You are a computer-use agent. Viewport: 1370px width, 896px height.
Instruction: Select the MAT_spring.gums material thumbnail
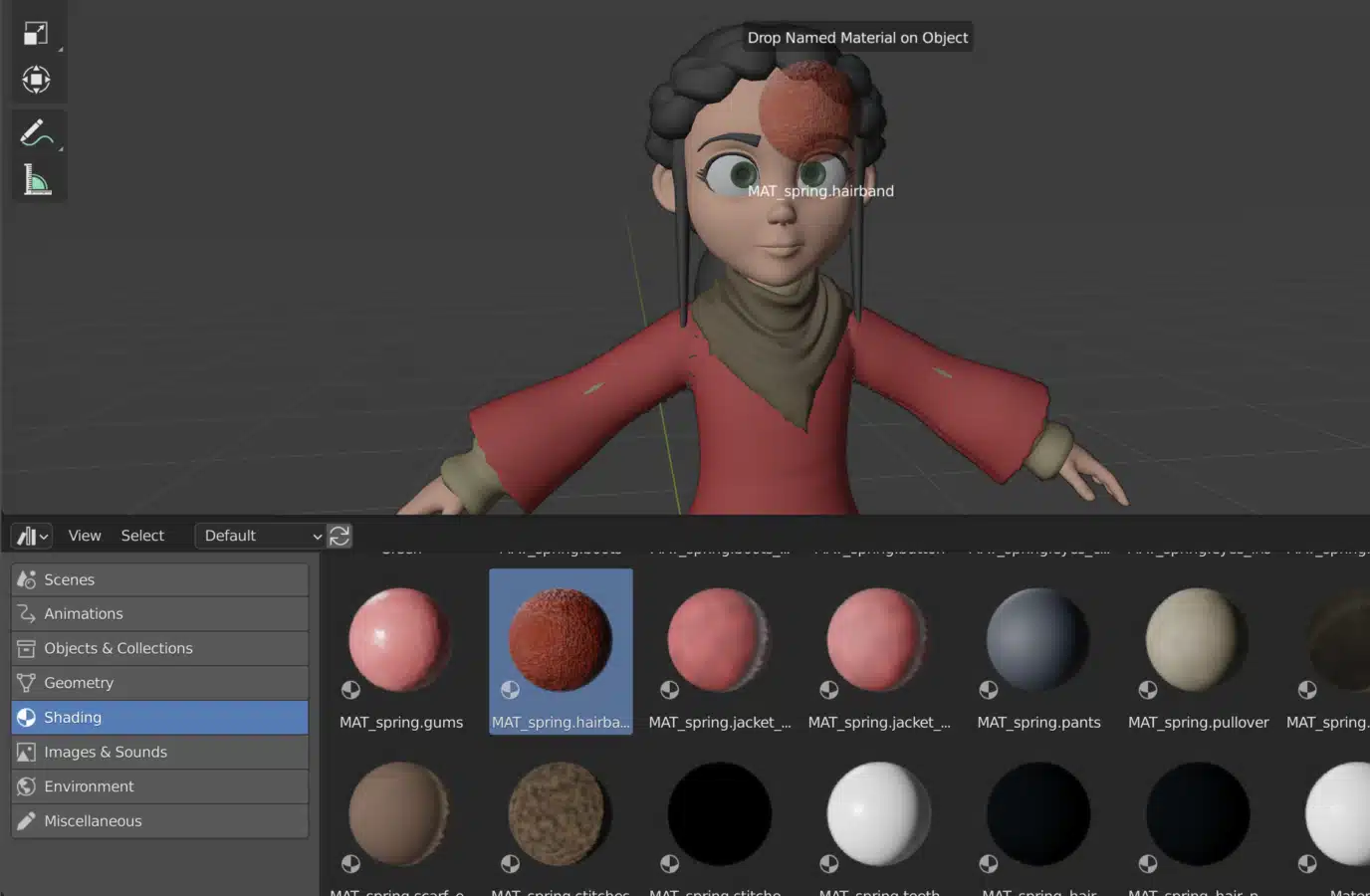coord(400,640)
